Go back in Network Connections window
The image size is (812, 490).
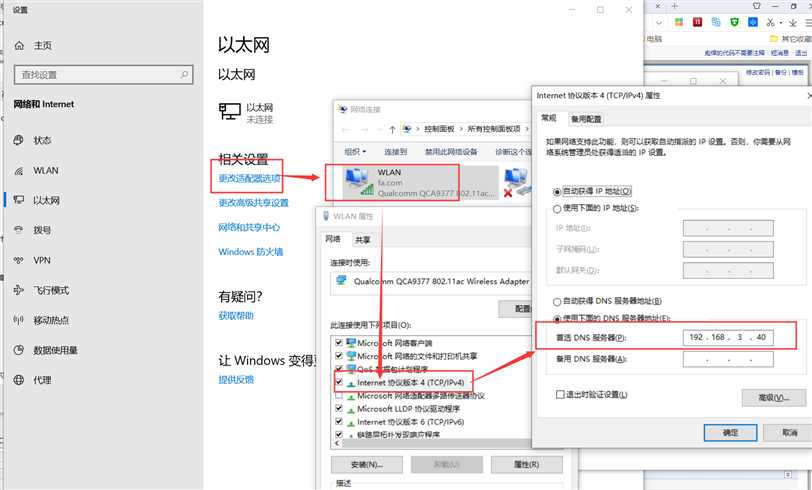click(346, 129)
